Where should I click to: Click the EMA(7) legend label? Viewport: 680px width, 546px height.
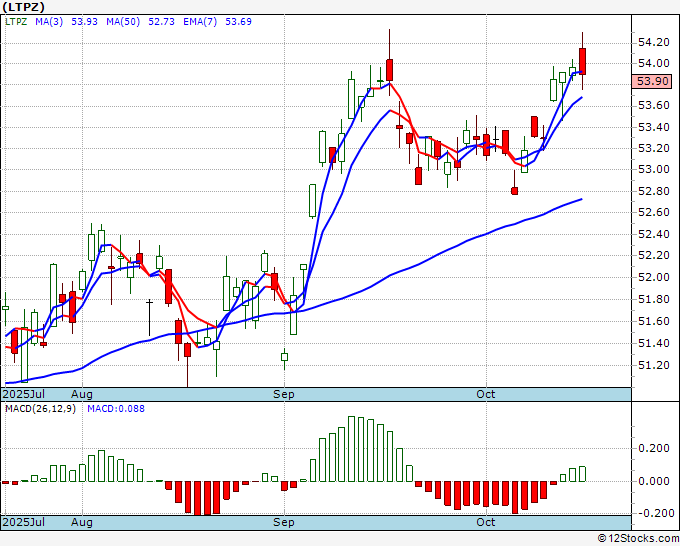pos(200,22)
